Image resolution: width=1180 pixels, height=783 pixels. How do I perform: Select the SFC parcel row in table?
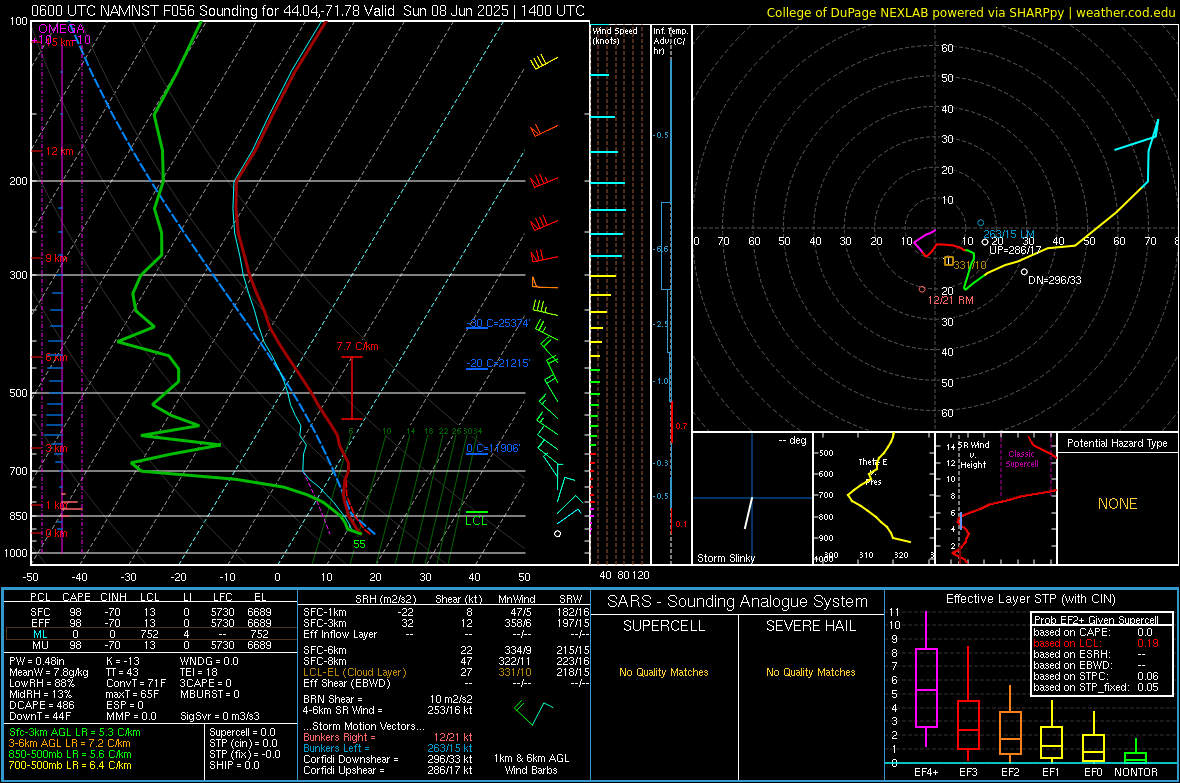pyautogui.click(x=151, y=612)
